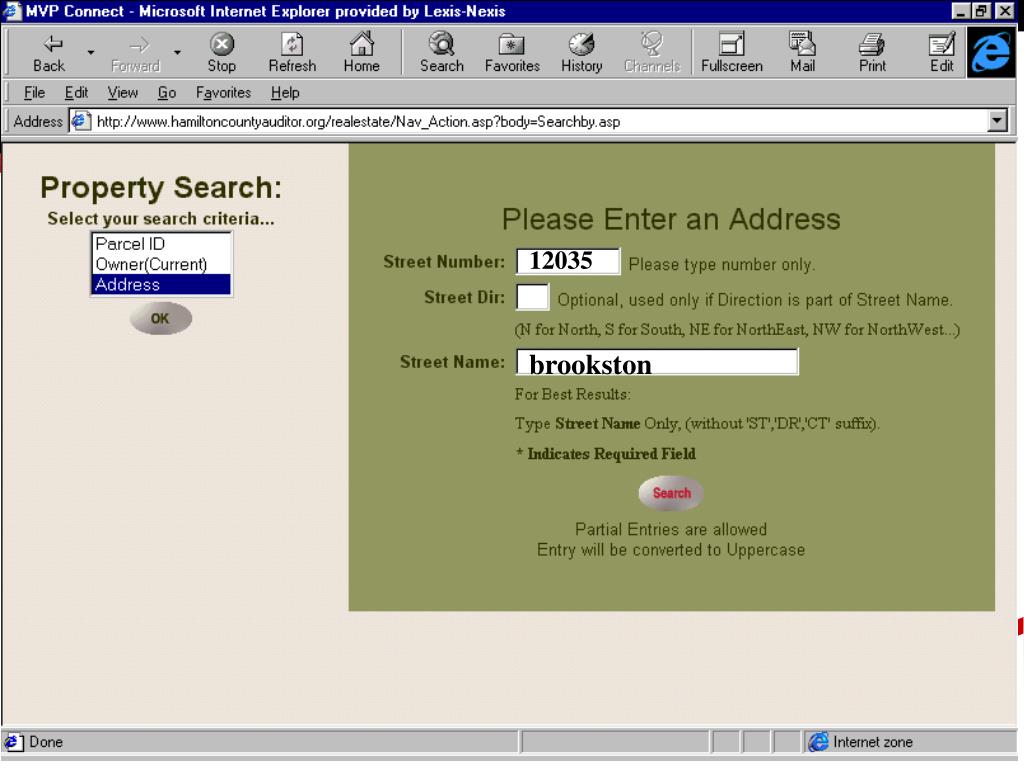Open the Channels toolbar button
Screen dimensions: 1024x768
coord(652,54)
